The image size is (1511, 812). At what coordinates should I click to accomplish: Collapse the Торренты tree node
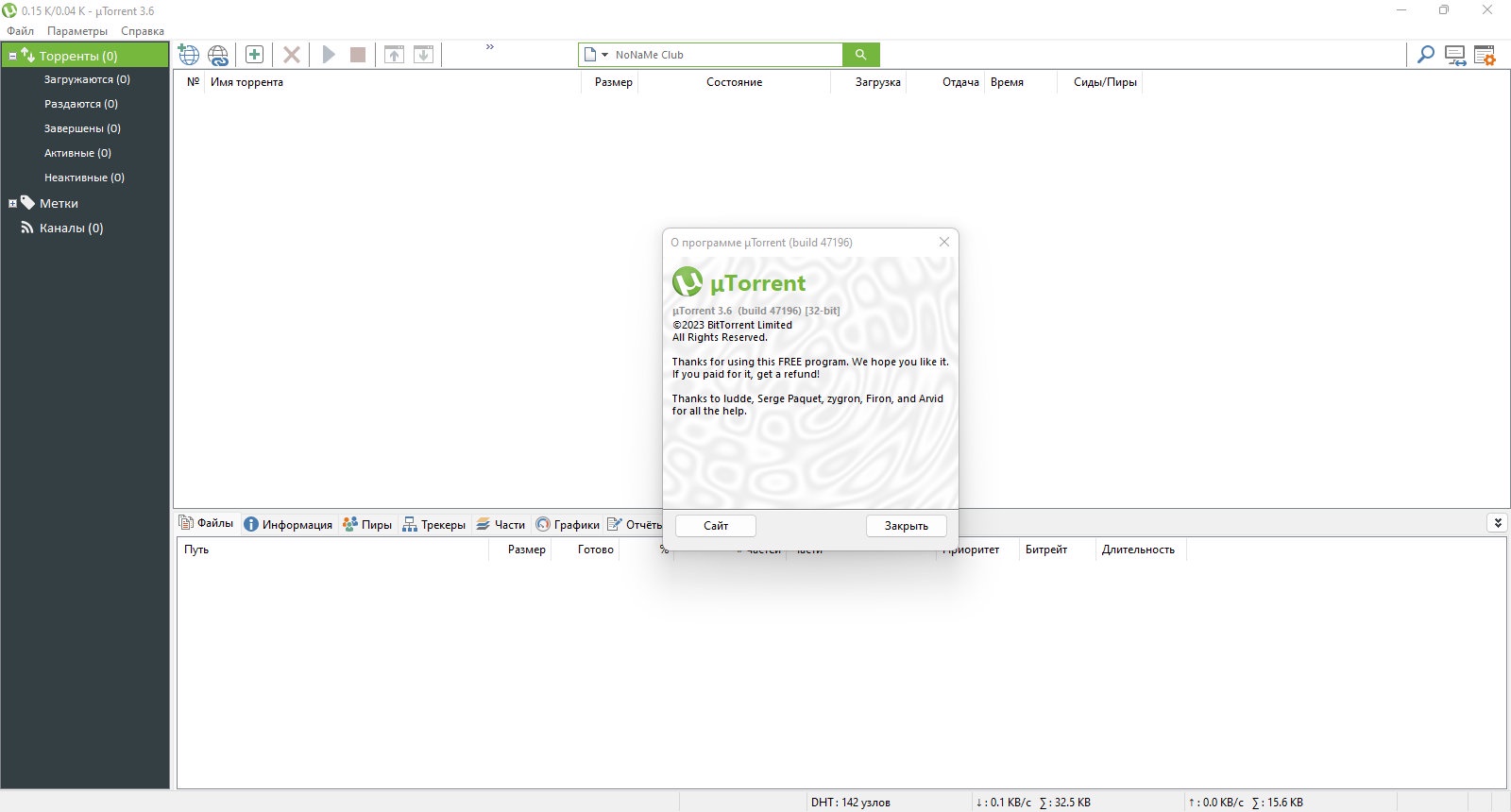pyautogui.click(x=12, y=57)
